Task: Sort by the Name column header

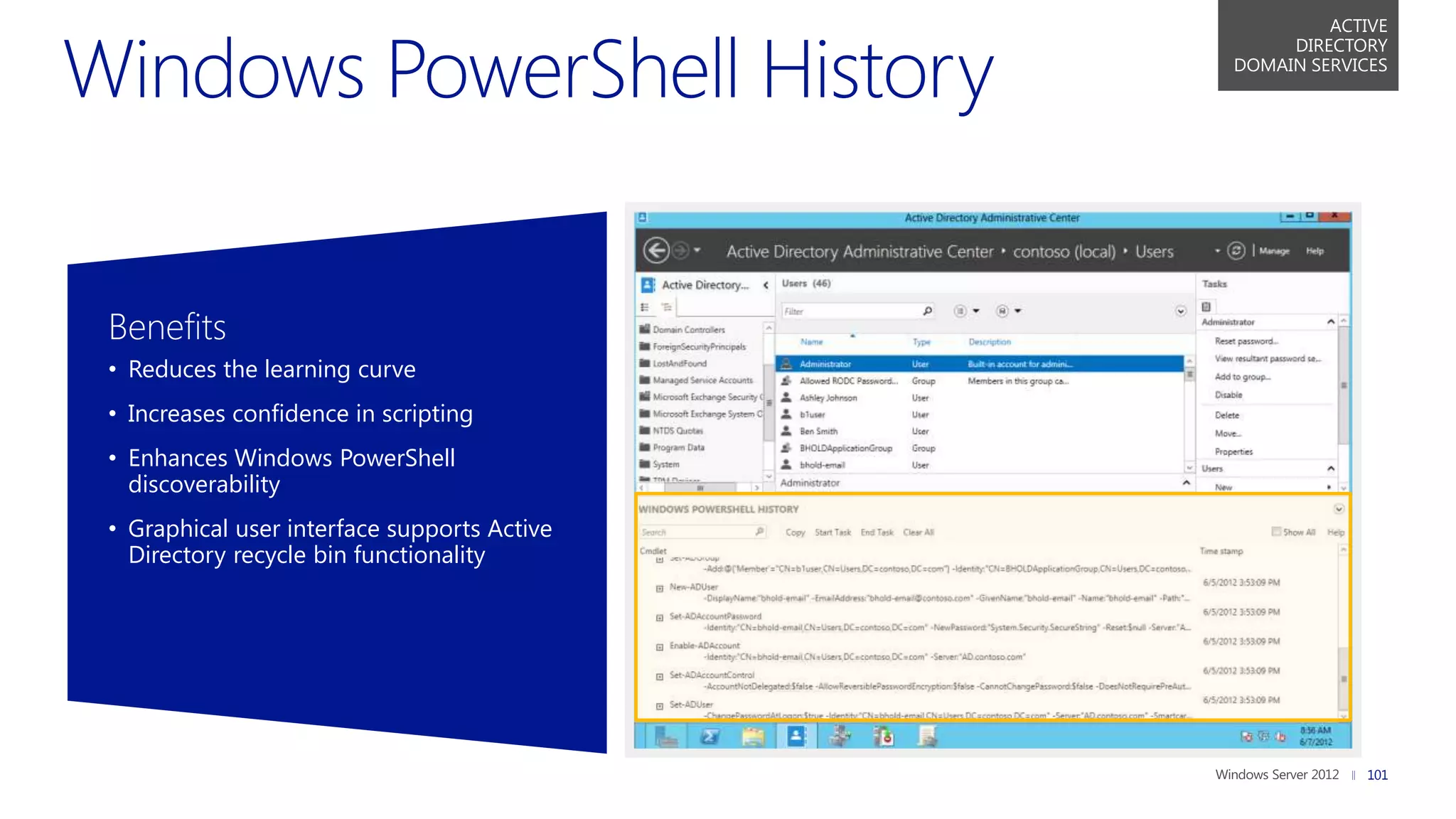Action: pyautogui.click(x=811, y=342)
